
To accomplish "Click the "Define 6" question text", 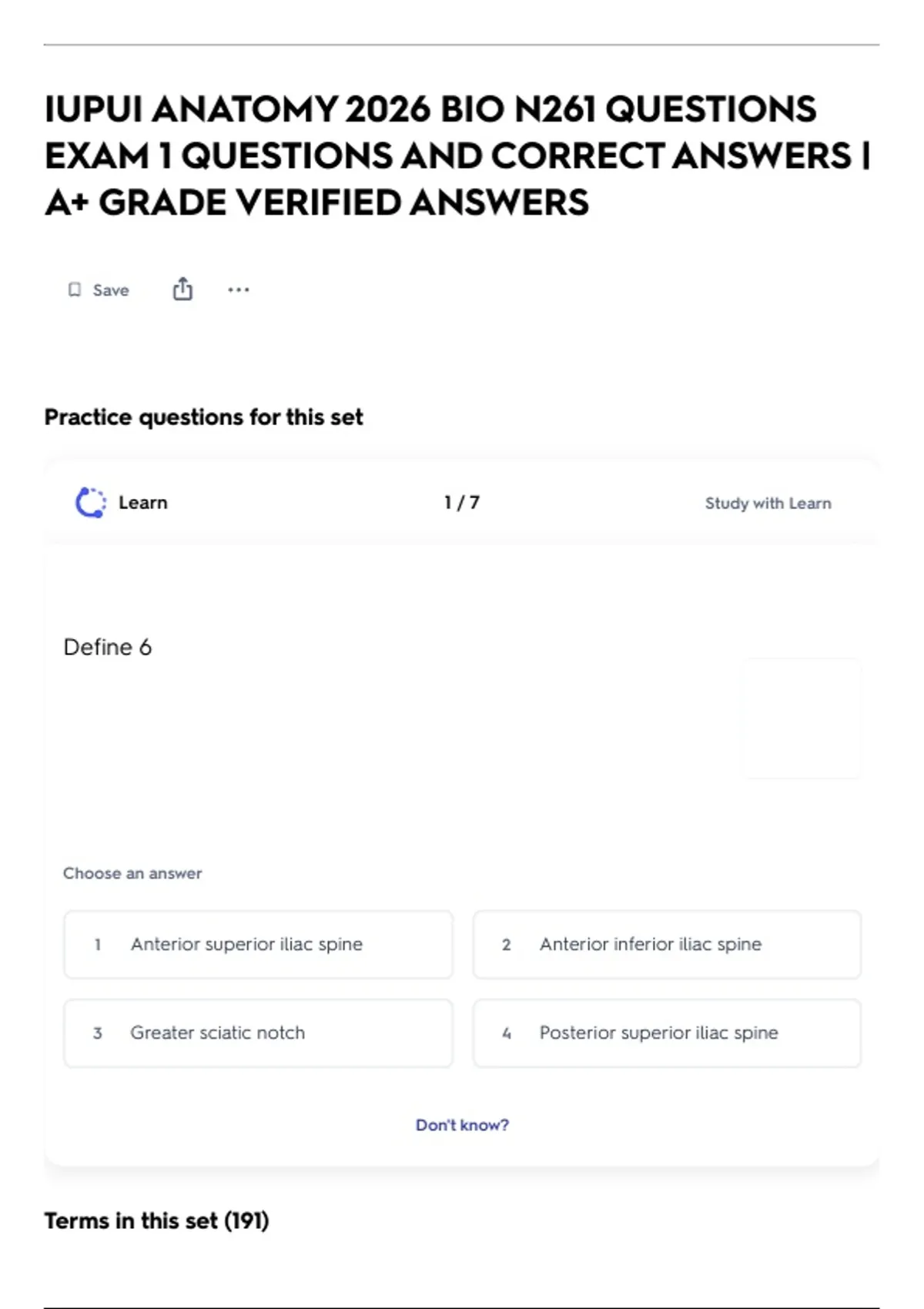I will (x=108, y=647).
